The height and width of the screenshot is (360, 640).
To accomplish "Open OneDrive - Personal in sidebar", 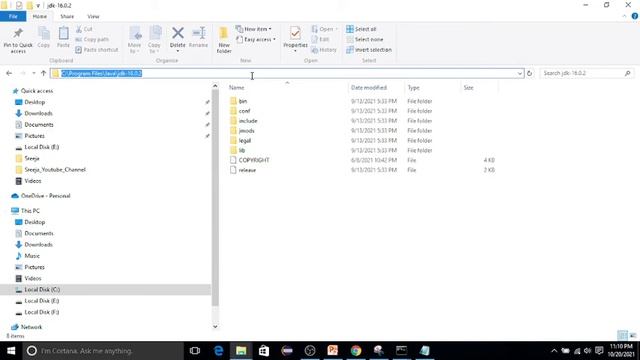I will click(45, 196).
